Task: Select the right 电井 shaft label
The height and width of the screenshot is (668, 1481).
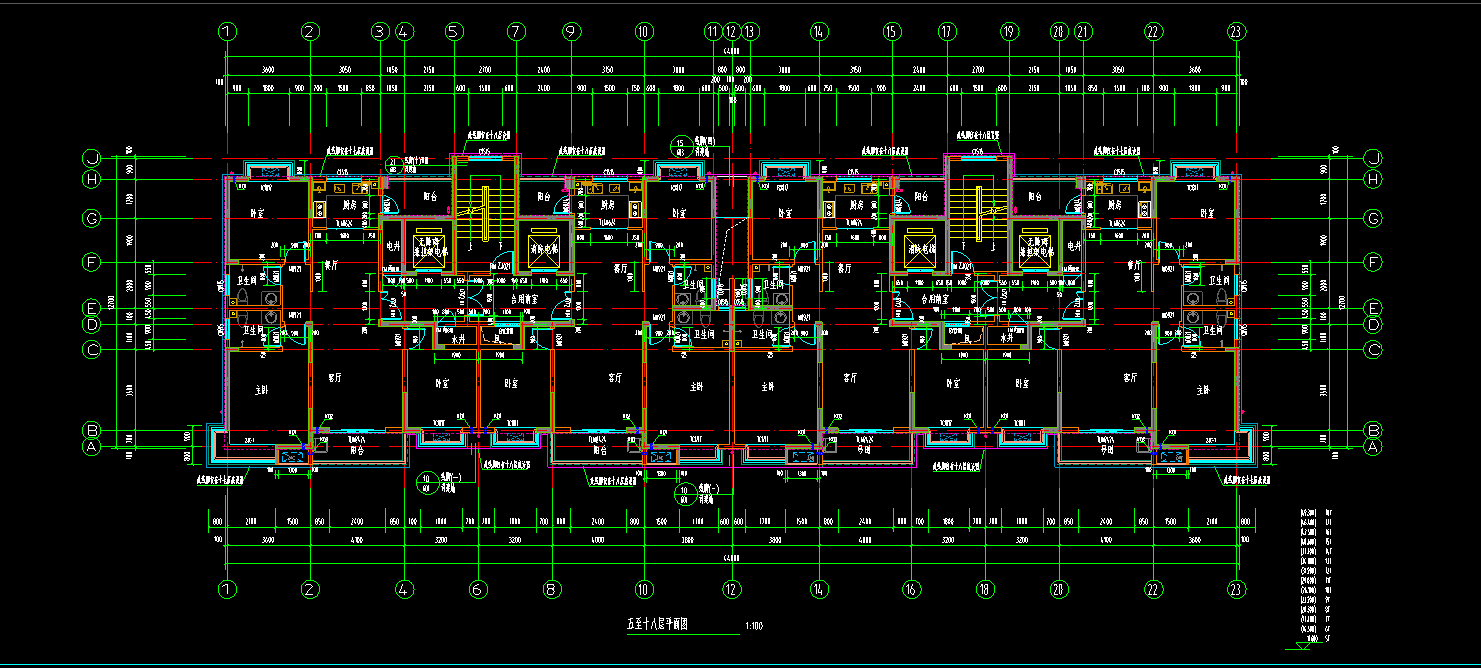Action: [x=1074, y=246]
